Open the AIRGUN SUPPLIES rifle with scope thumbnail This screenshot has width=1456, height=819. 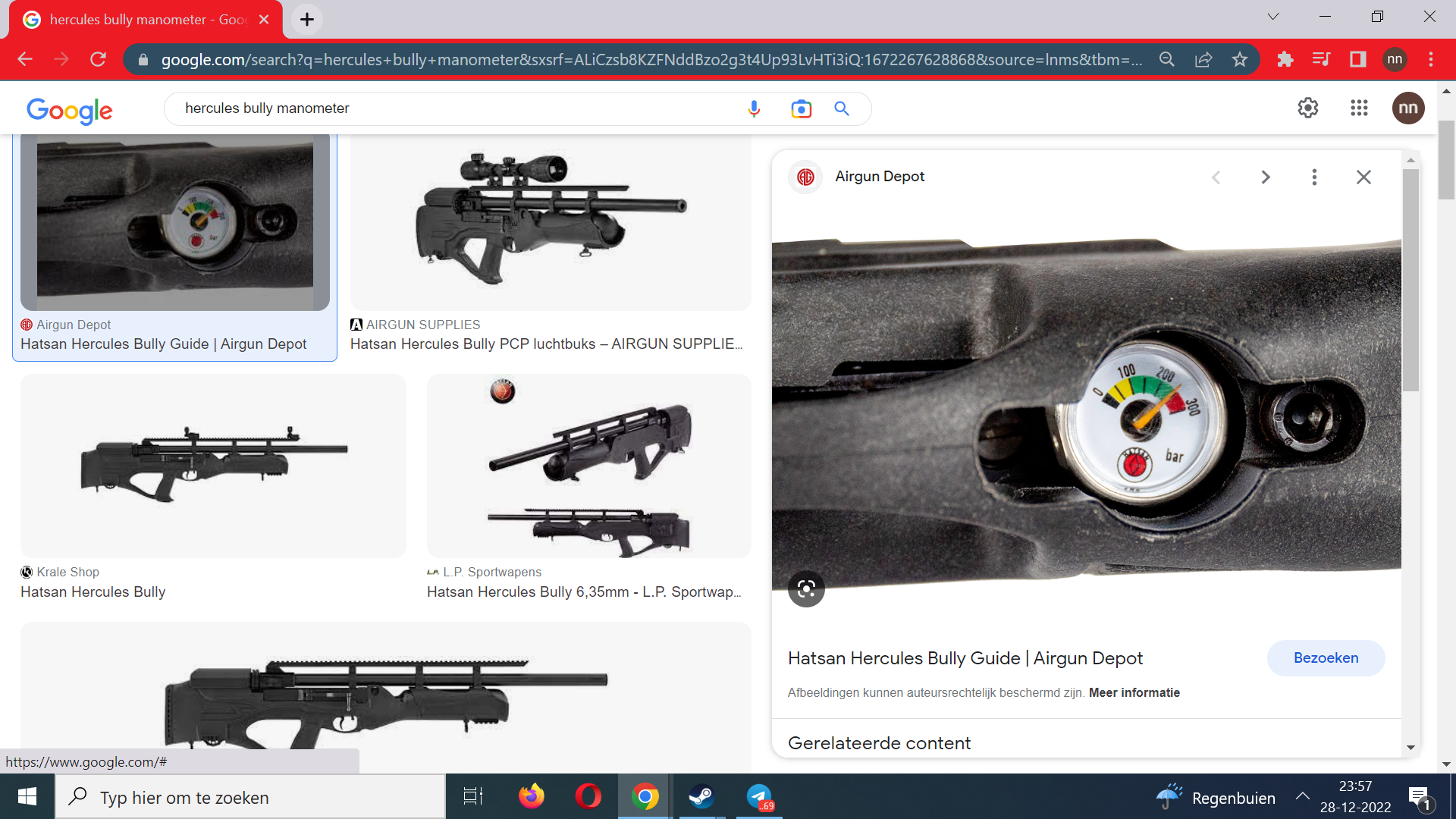(551, 222)
